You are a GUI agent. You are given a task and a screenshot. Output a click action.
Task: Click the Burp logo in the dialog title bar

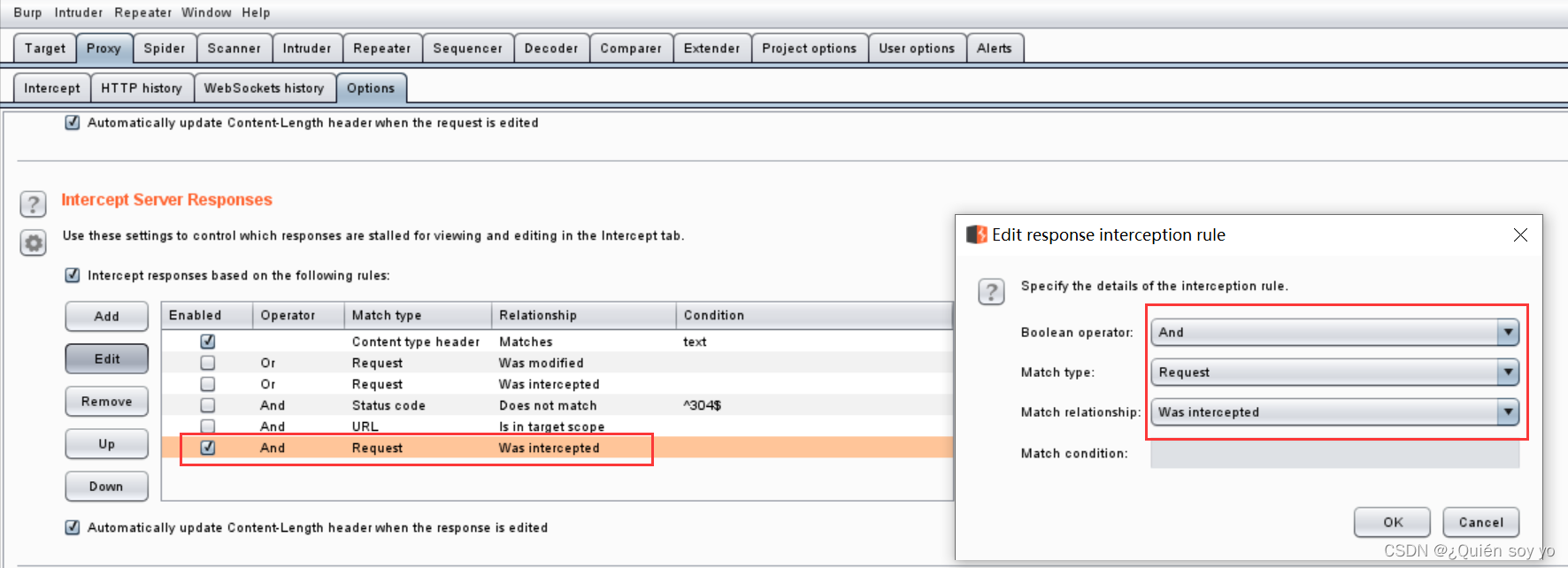[977, 234]
